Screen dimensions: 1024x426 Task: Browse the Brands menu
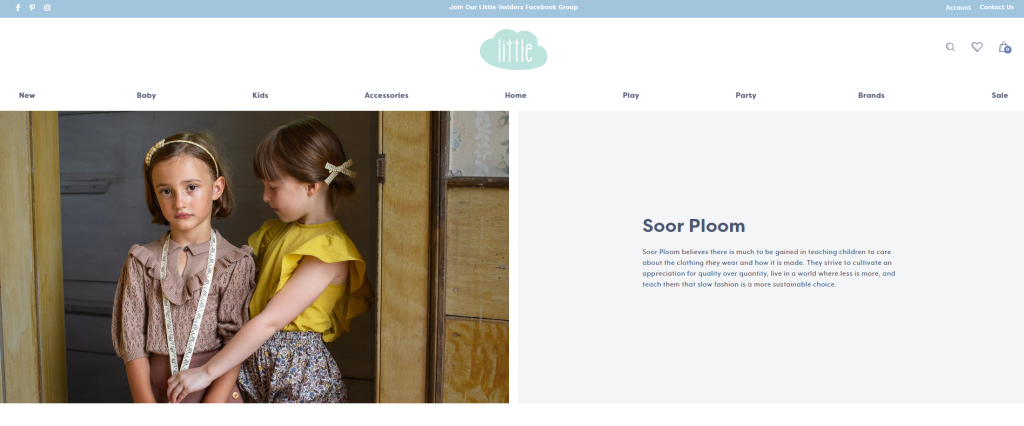(871, 95)
